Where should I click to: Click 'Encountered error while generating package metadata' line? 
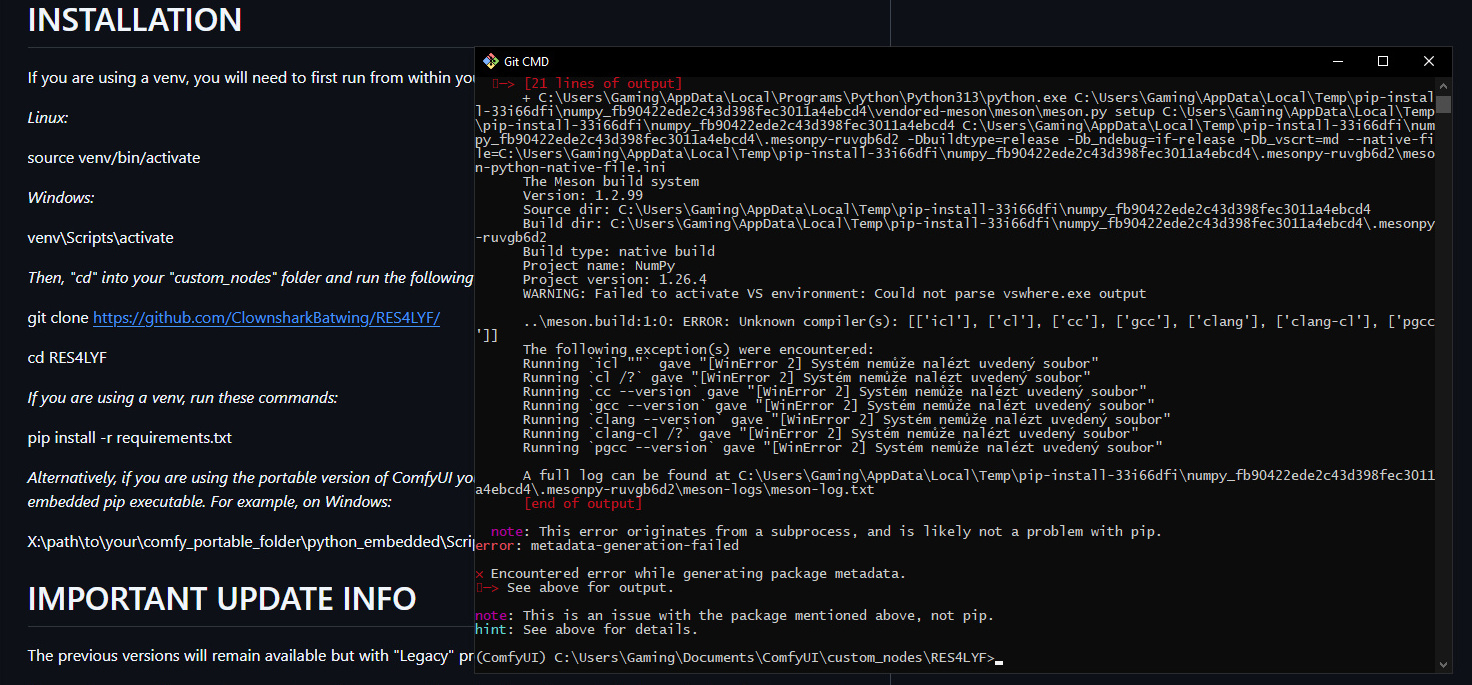tap(691, 574)
